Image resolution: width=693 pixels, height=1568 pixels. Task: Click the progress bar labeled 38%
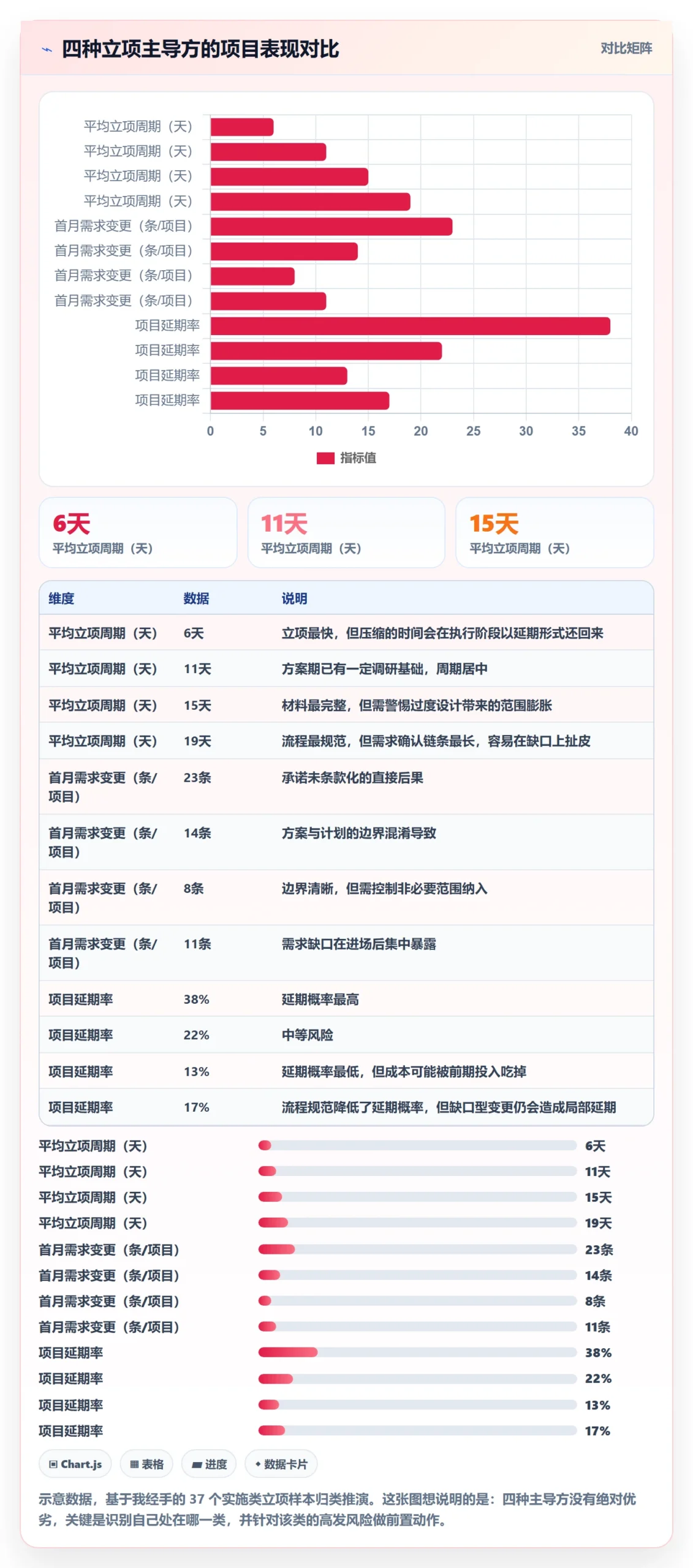[x=417, y=1352]
